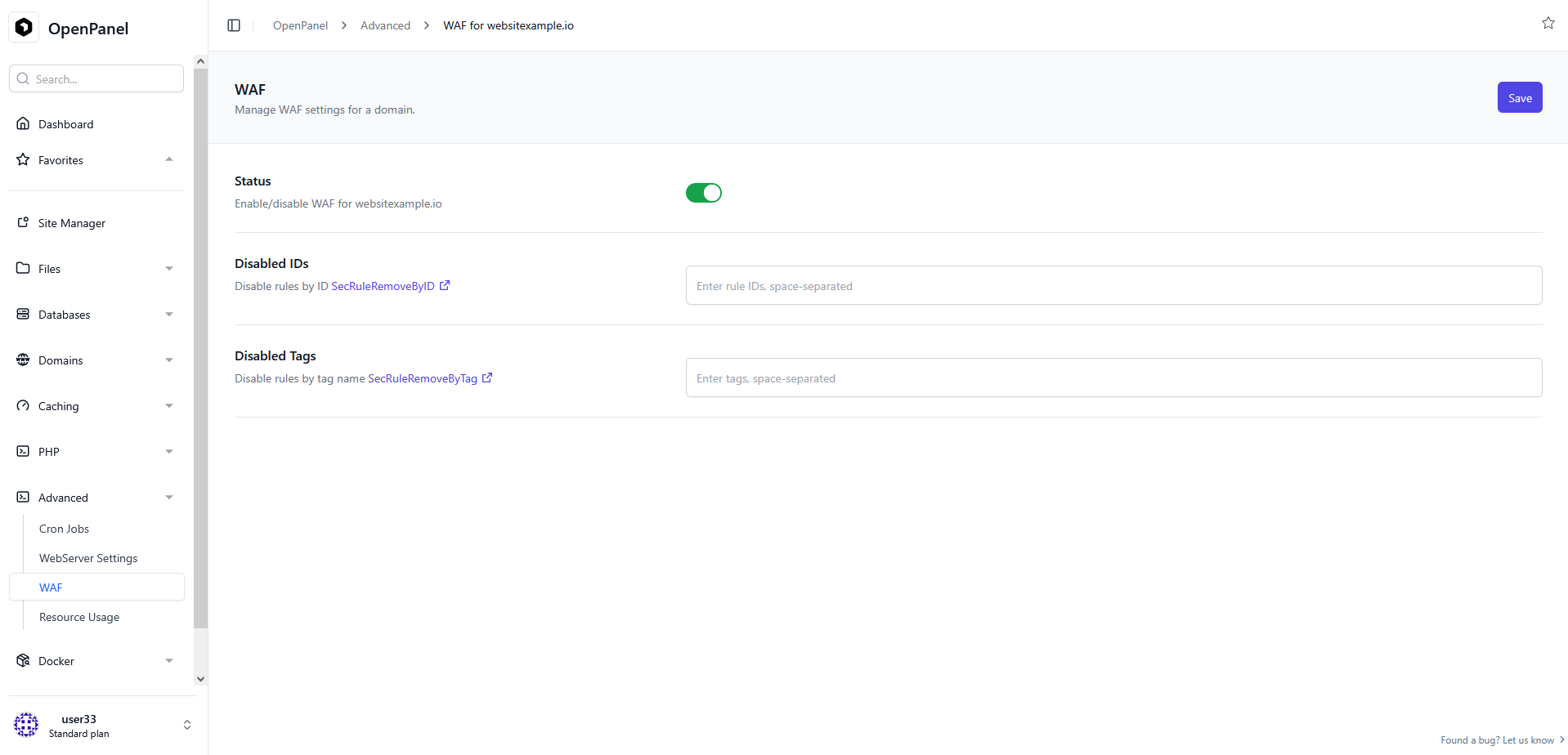Image resolution: width=1568 pixels, height=755 pixels.
Task: Select WebServer Settings menu item
Action: tap(88, 558)
